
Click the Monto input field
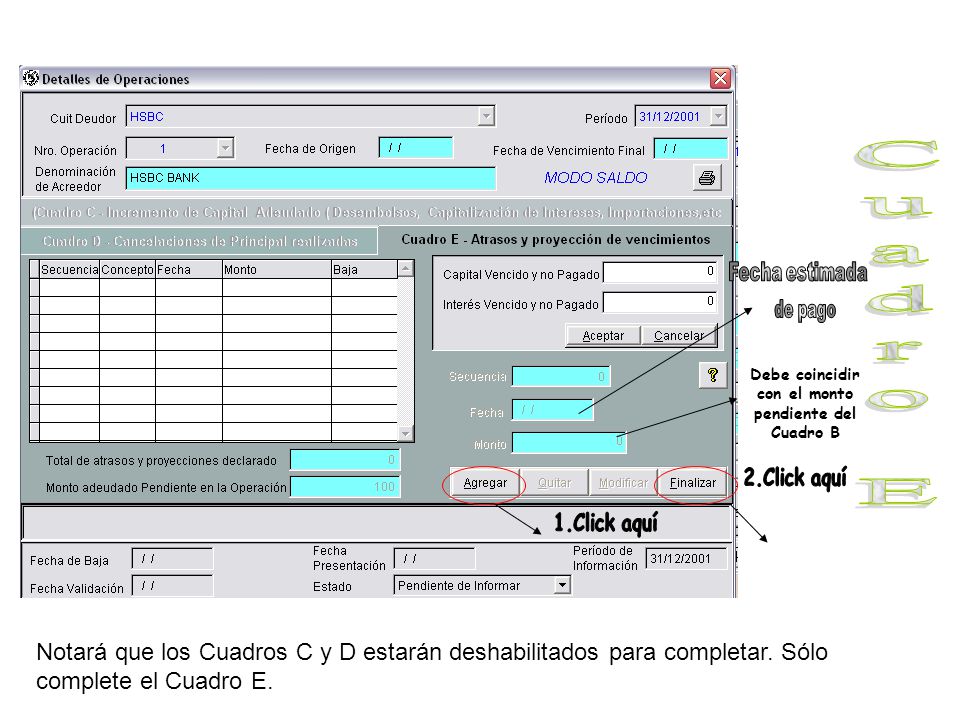(x=569, y=443)
